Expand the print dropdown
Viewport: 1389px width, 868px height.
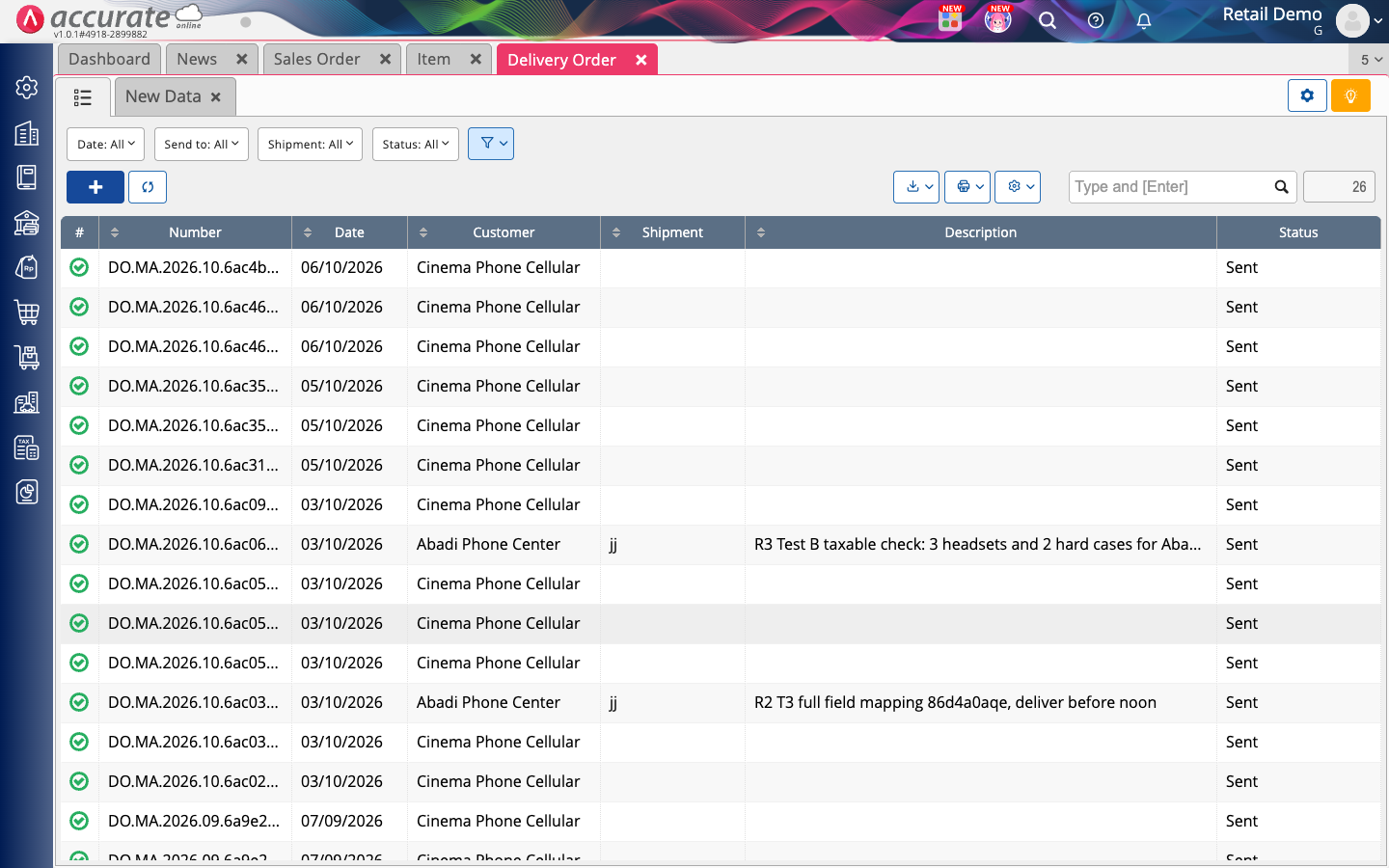coord(967,187)
